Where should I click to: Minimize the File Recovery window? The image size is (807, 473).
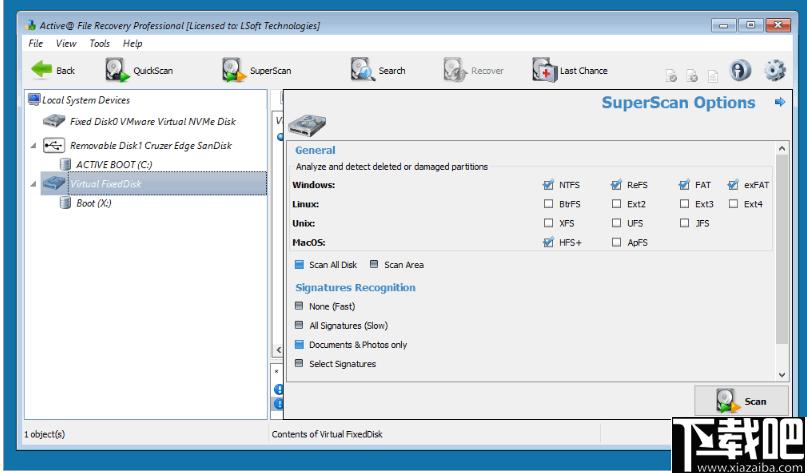(x=724, y=25)
